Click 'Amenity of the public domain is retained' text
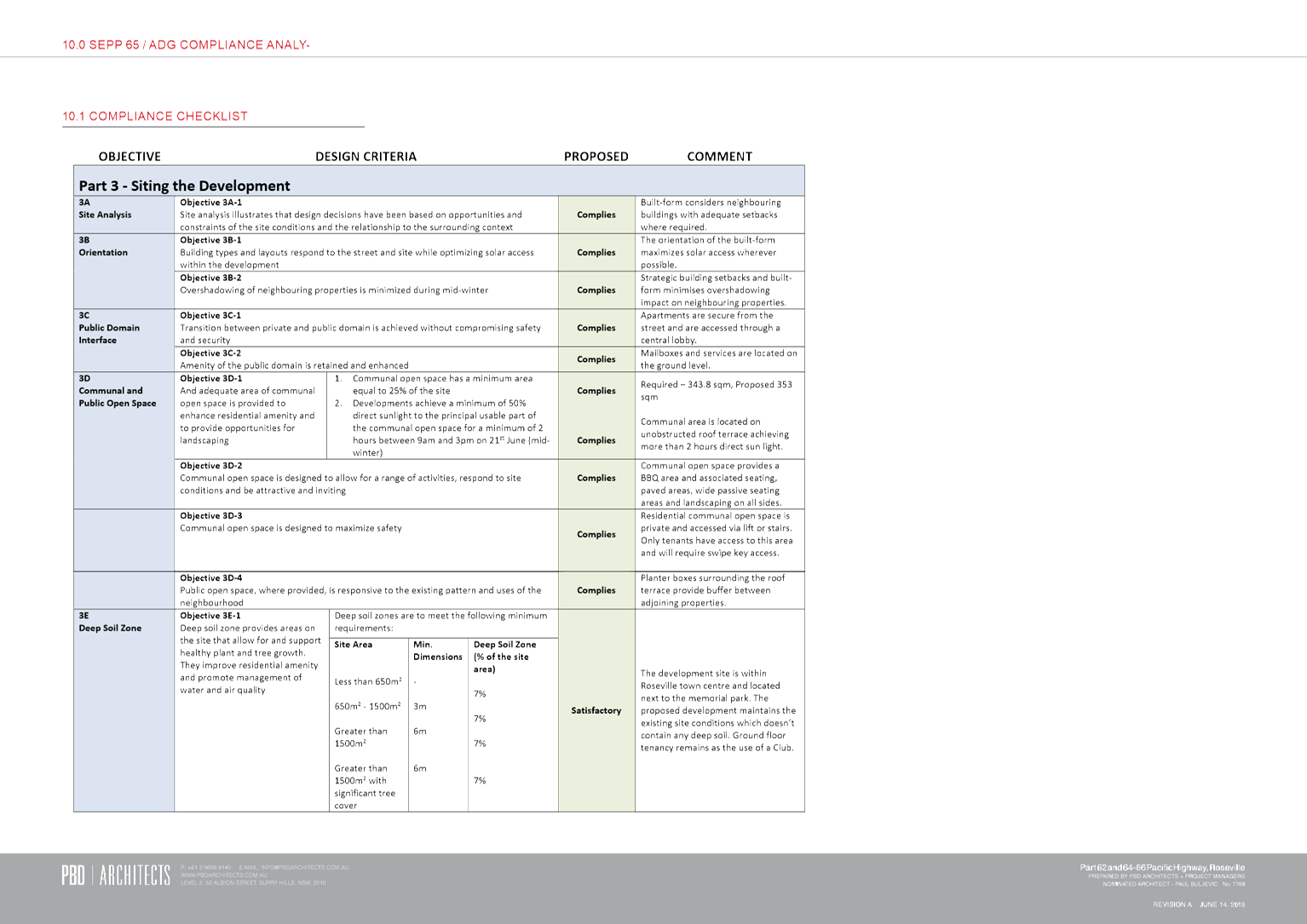This screenshot has height=924, width=1307. 294,365
